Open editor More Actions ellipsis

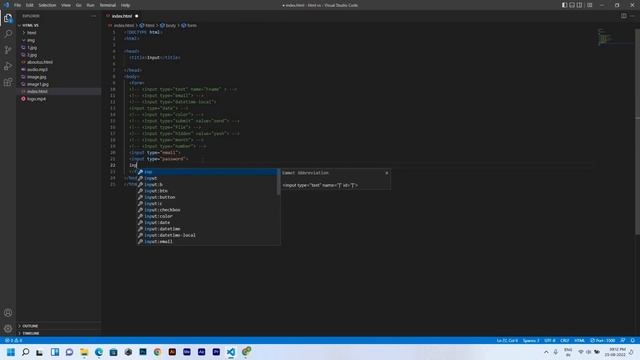(632, 16)
